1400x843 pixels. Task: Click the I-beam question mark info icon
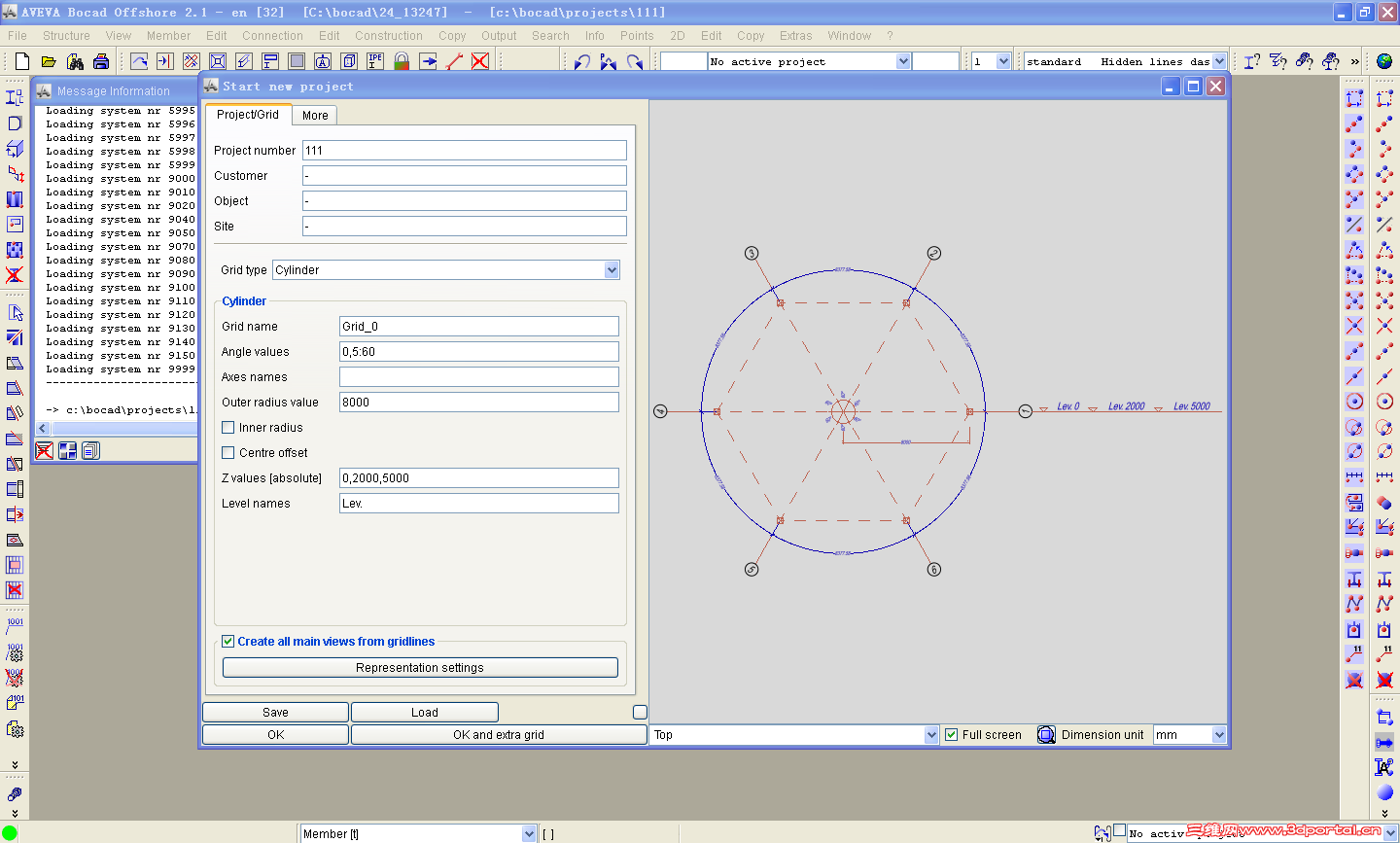(x=1252, y=61)
